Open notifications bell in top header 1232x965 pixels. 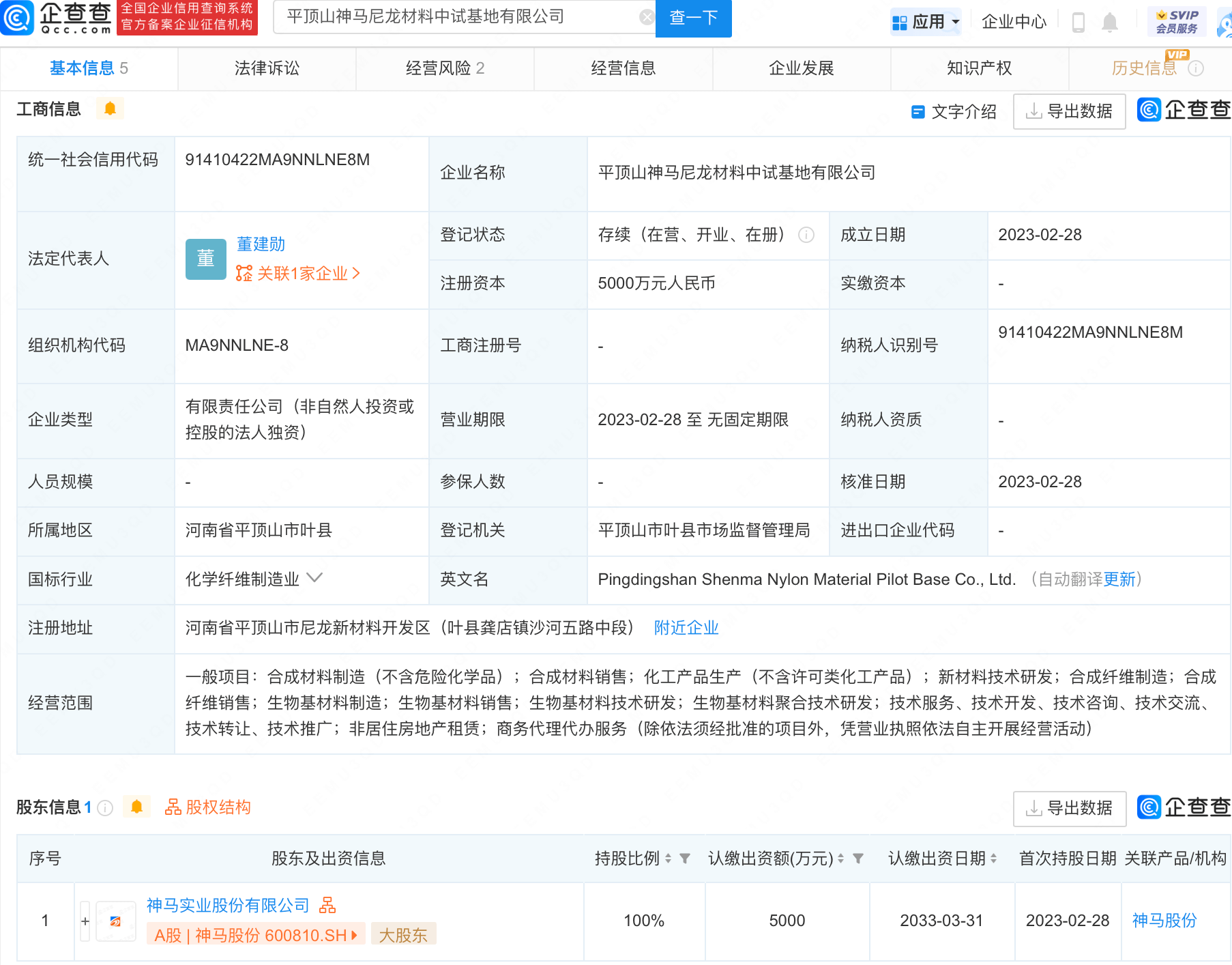1110,23
